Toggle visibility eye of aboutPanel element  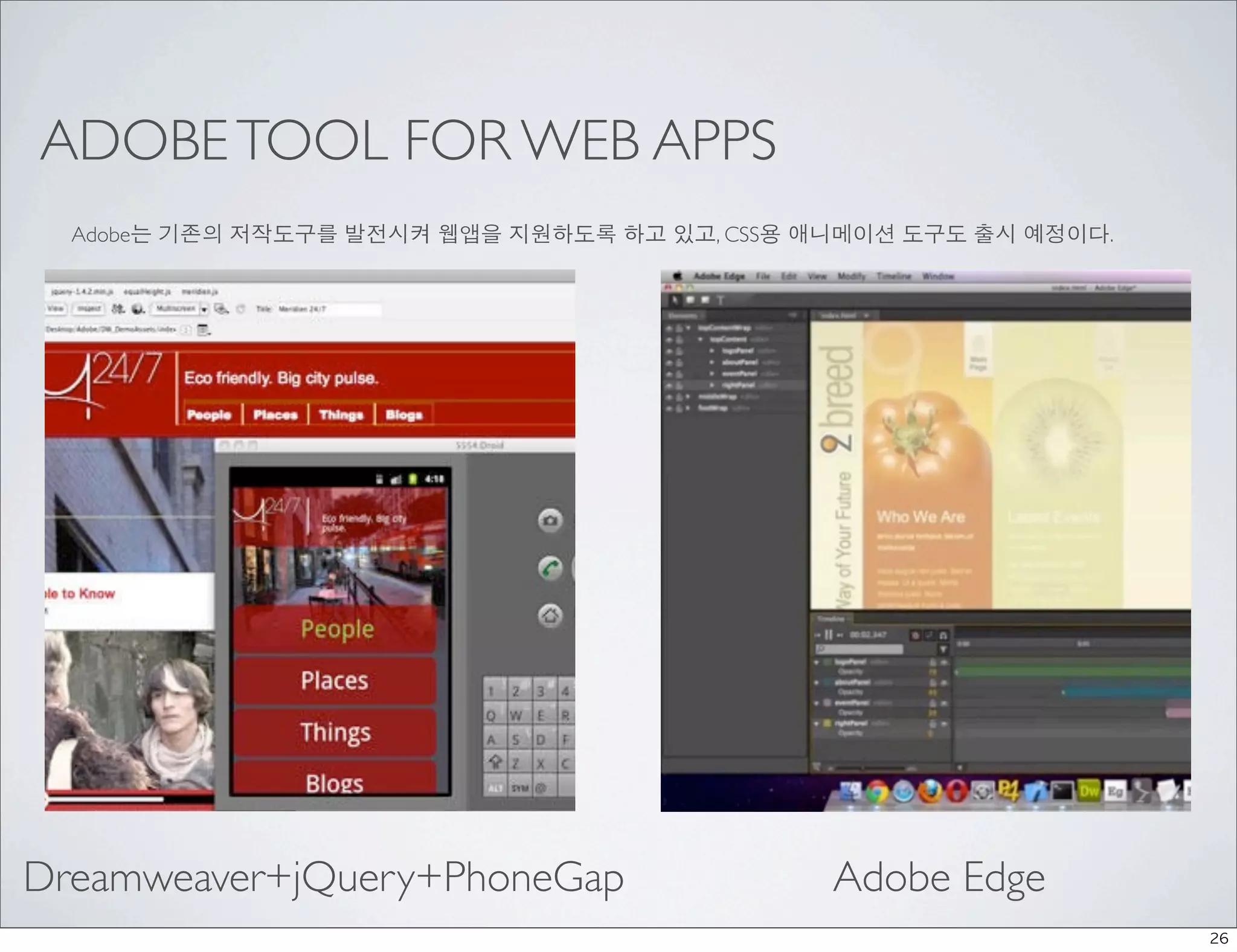669,362
